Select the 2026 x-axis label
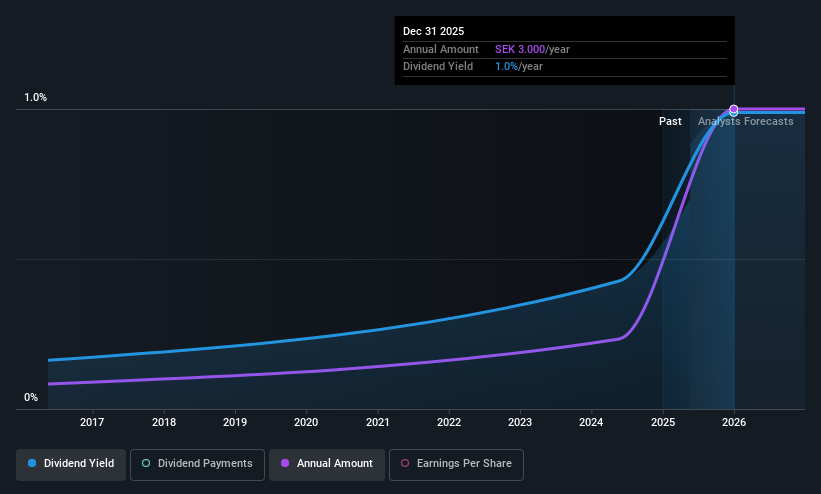The height and width of the screenshot is (494, 821). click(734, 422)
